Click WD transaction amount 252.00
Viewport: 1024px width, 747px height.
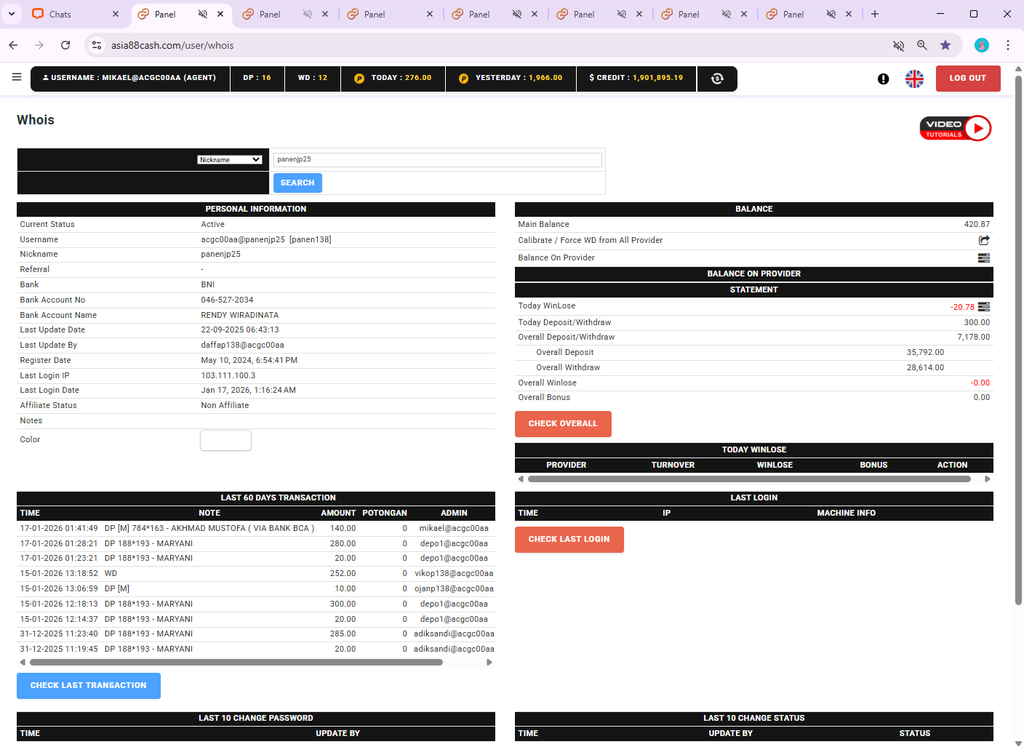343,573
